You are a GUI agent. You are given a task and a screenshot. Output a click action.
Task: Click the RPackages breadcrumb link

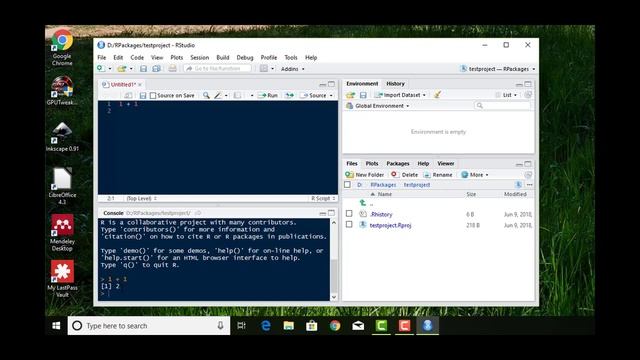[383, 185]
